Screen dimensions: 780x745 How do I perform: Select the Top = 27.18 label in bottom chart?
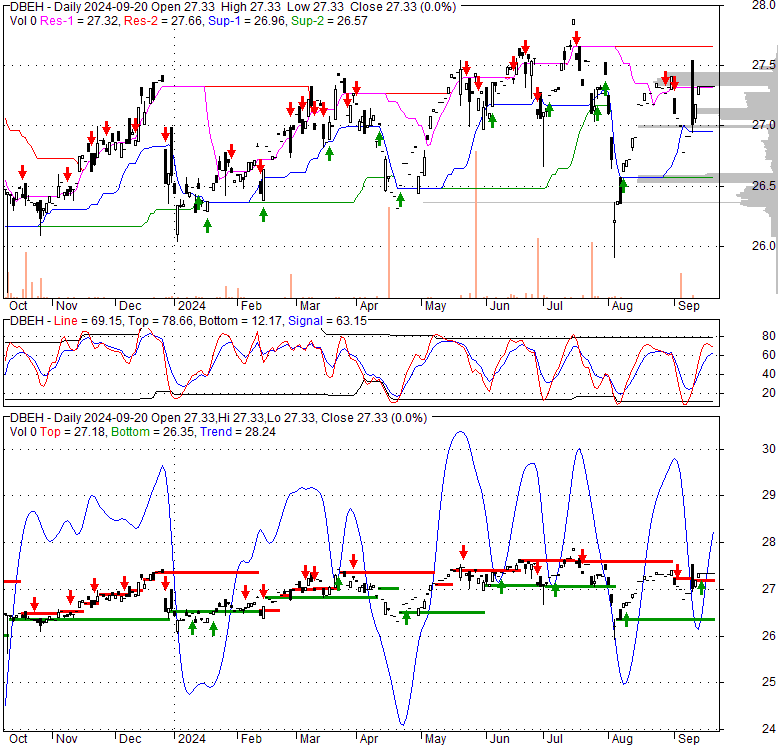pos(73,432)
